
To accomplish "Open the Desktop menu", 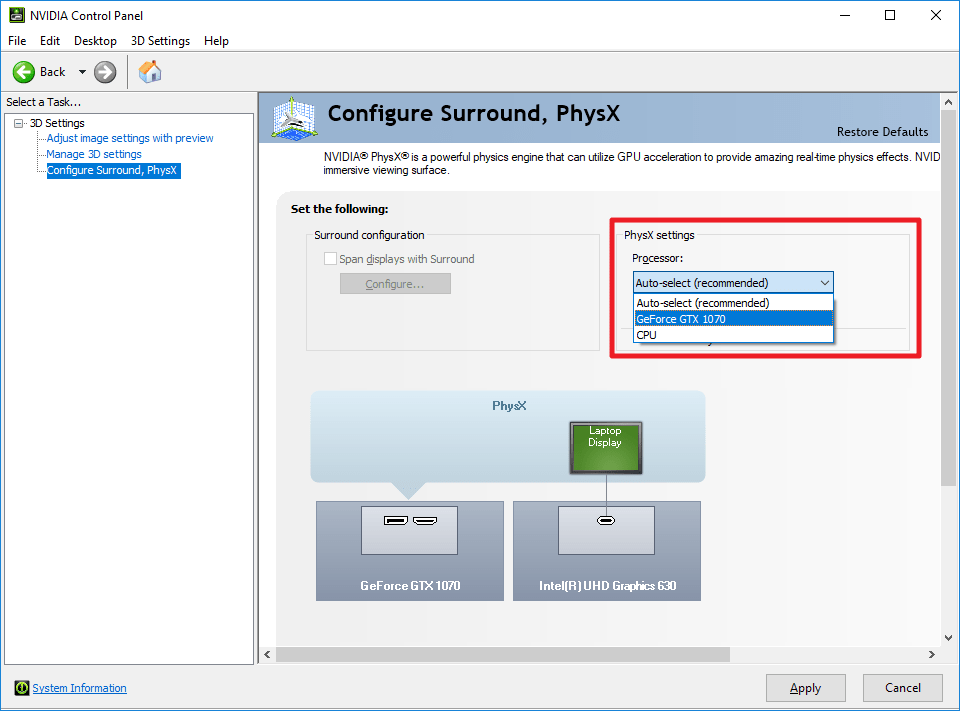I will coord(95,41).
